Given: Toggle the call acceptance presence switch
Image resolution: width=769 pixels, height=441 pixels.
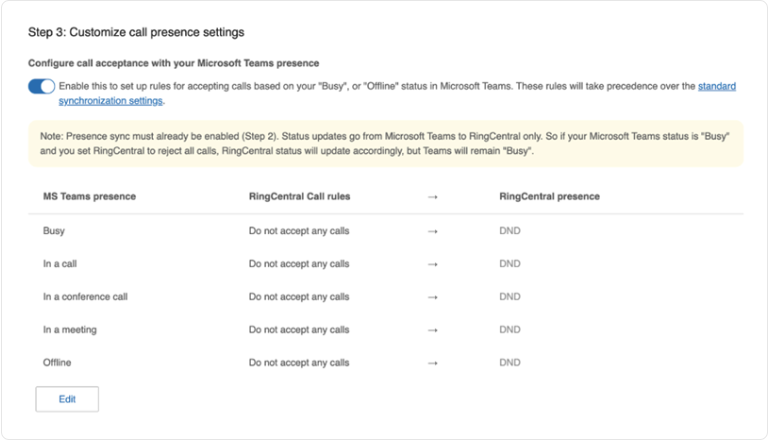Looking at the screenshot, I should point(41,86).
